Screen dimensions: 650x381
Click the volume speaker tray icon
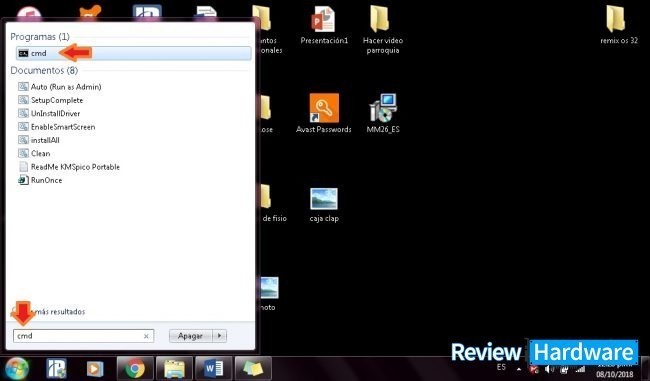pyautogui.click(x=549, y=369)
